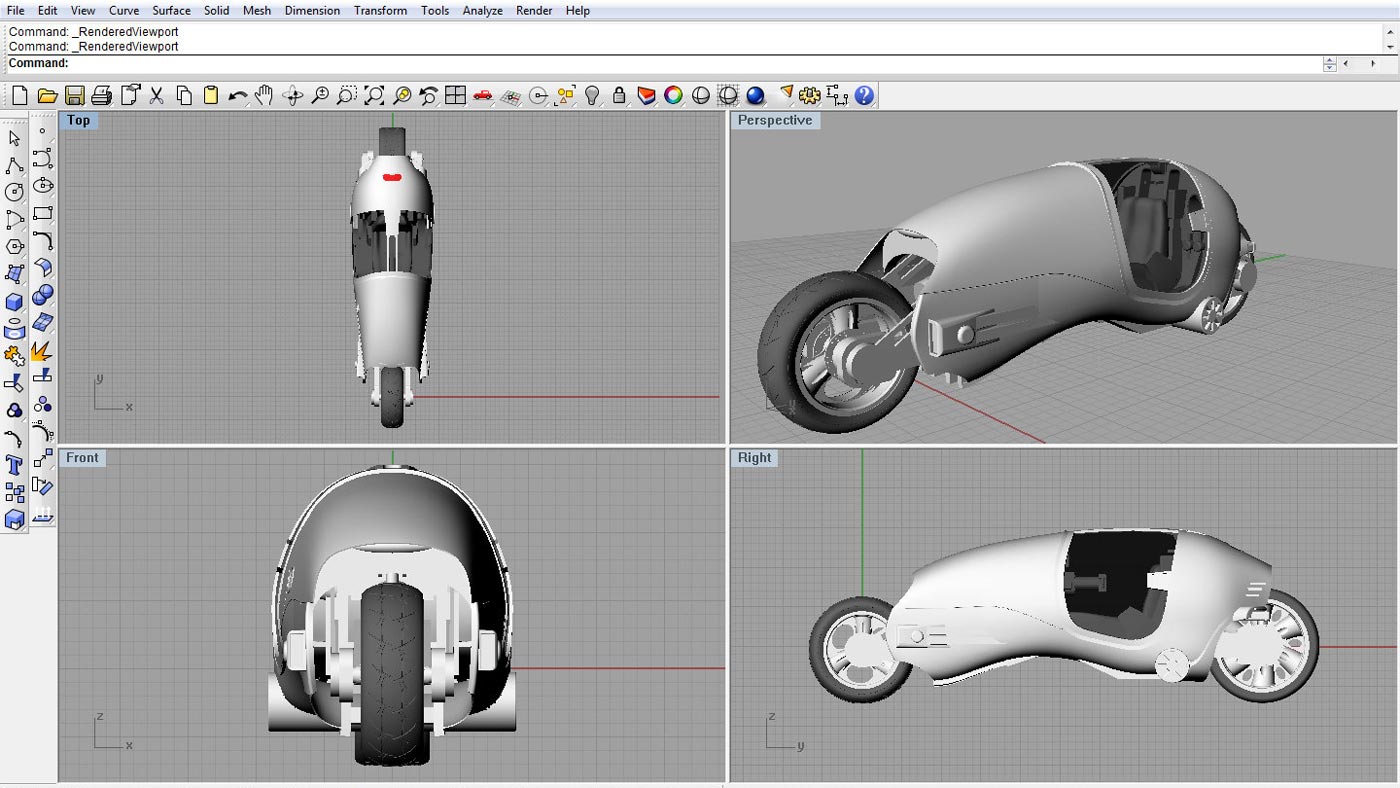The height and width of the screenshot is (788, 1400).
Task: Open the four-viewport layout tool
Action: tap(456, 95)
